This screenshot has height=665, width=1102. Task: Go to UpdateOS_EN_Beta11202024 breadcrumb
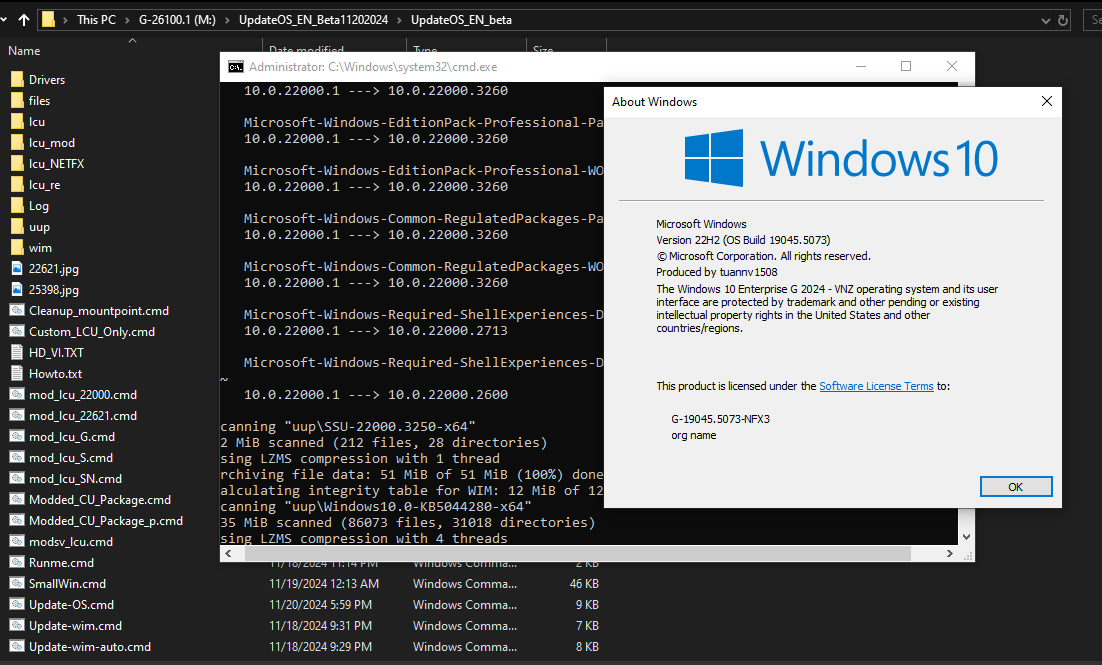[x=313, y=20]
